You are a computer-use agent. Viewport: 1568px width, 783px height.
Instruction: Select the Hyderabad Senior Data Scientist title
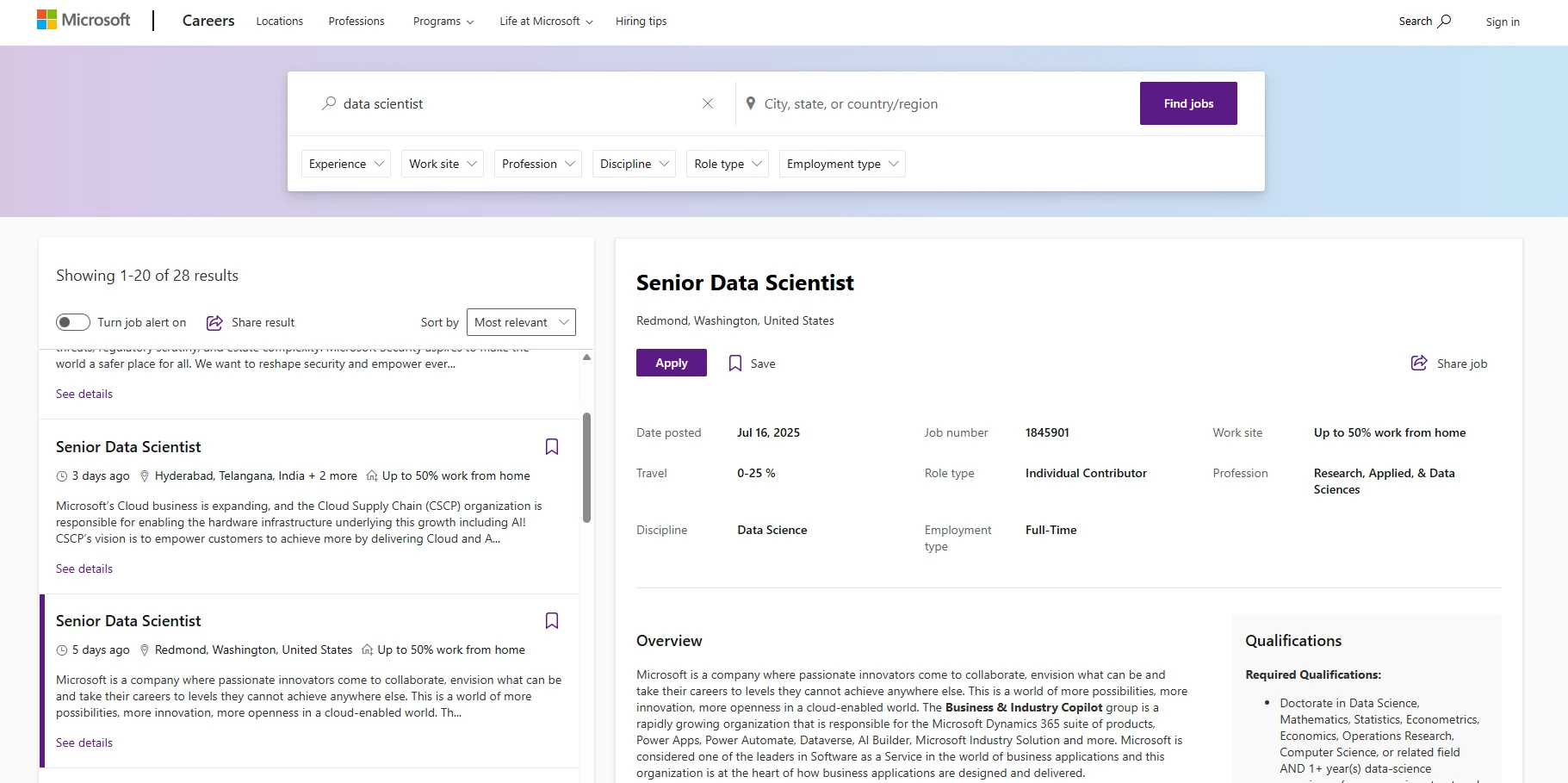pos(128,447)
